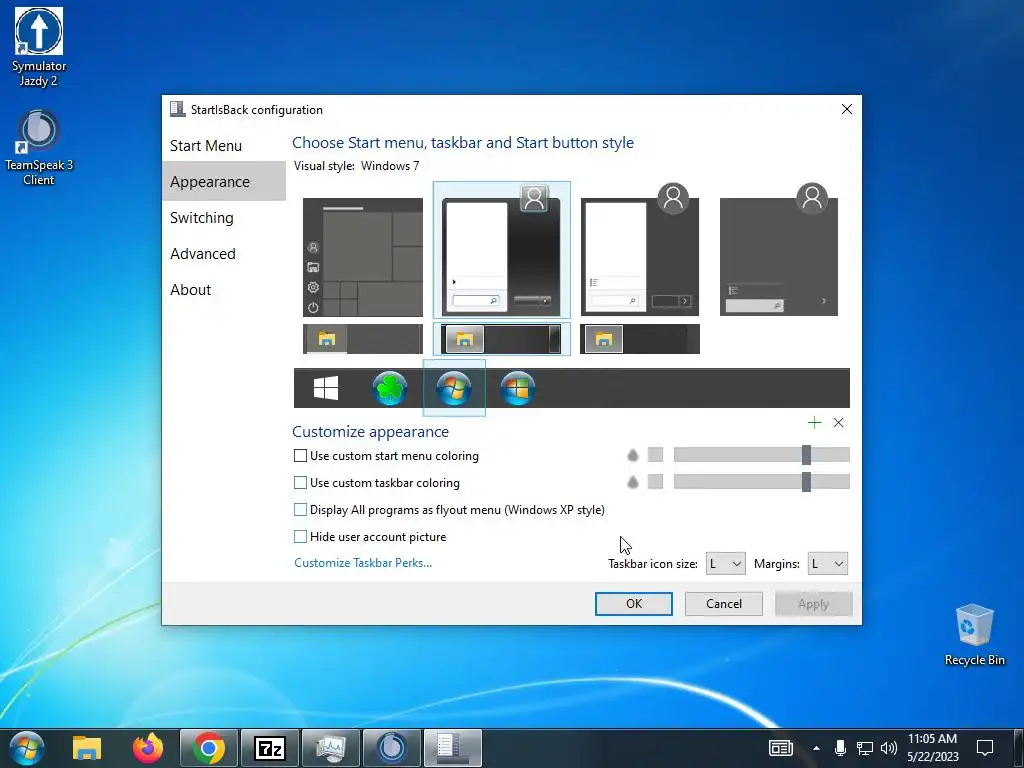Viewport: 1024px width, 768px height.
Task: Click the microphone tray icon
Action: (841, 748)
